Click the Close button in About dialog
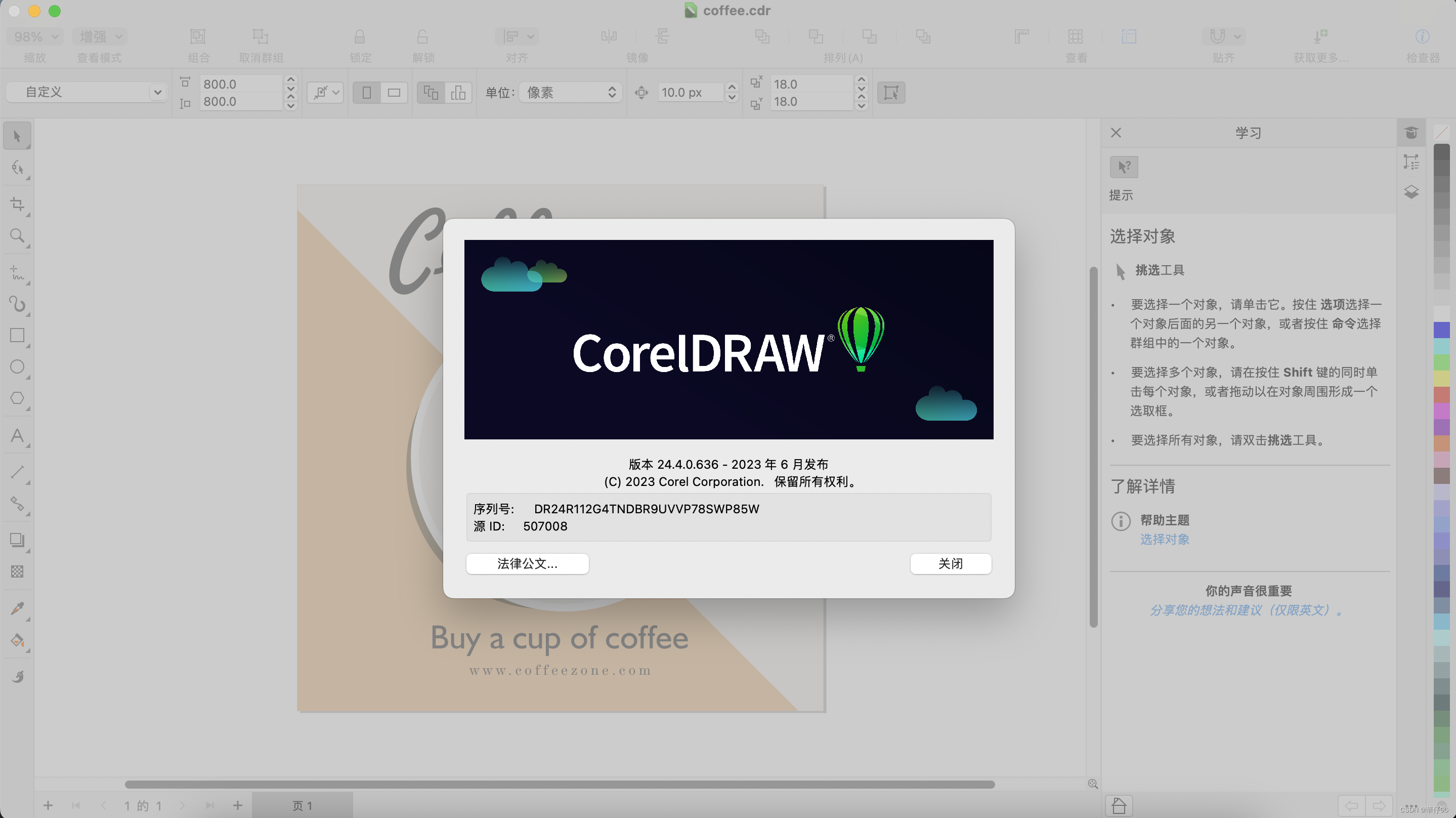This screenshot has width=1456, height=818. (x=950, y=563)
